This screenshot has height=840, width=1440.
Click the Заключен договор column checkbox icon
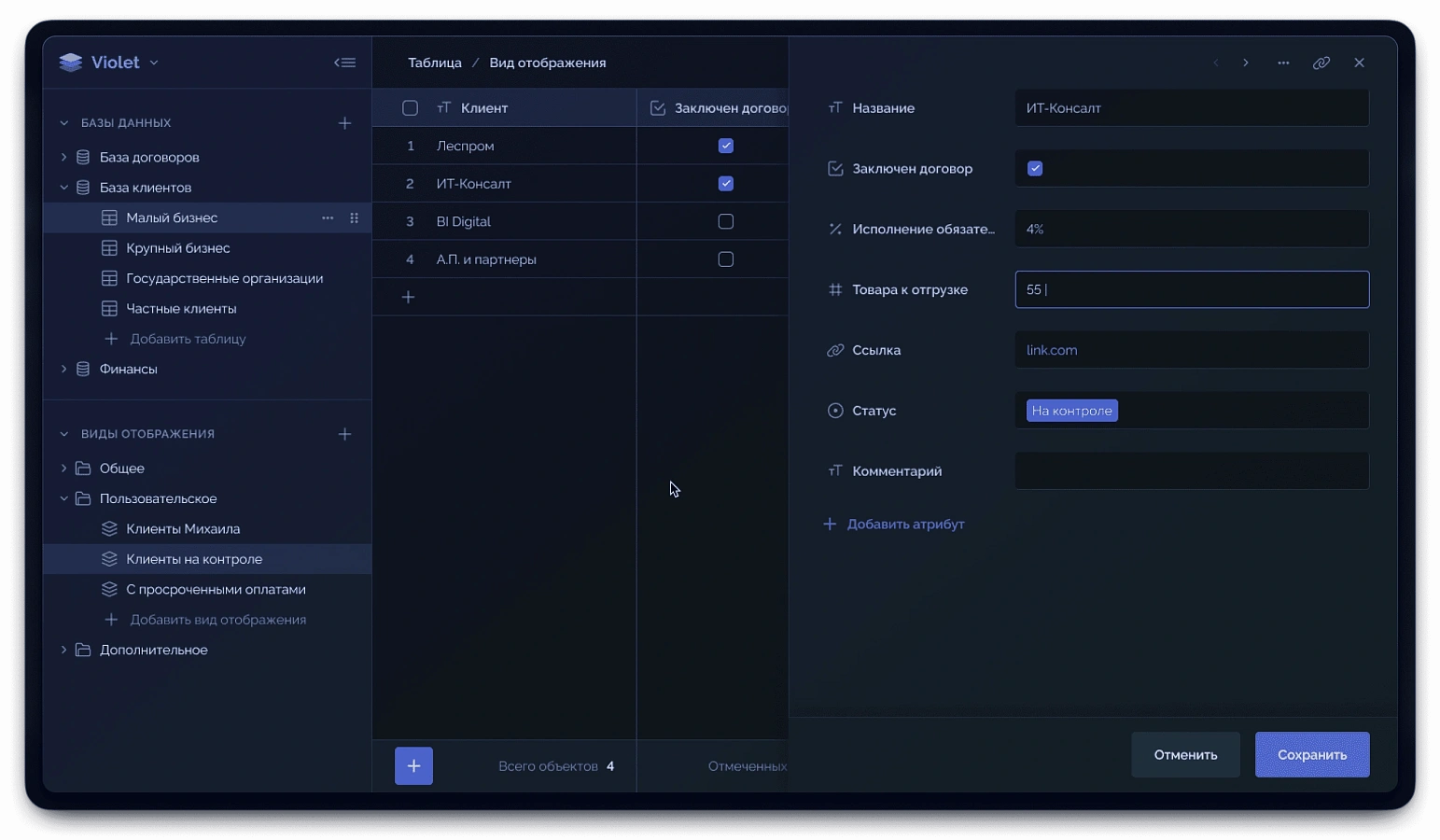tap(658, 108)
